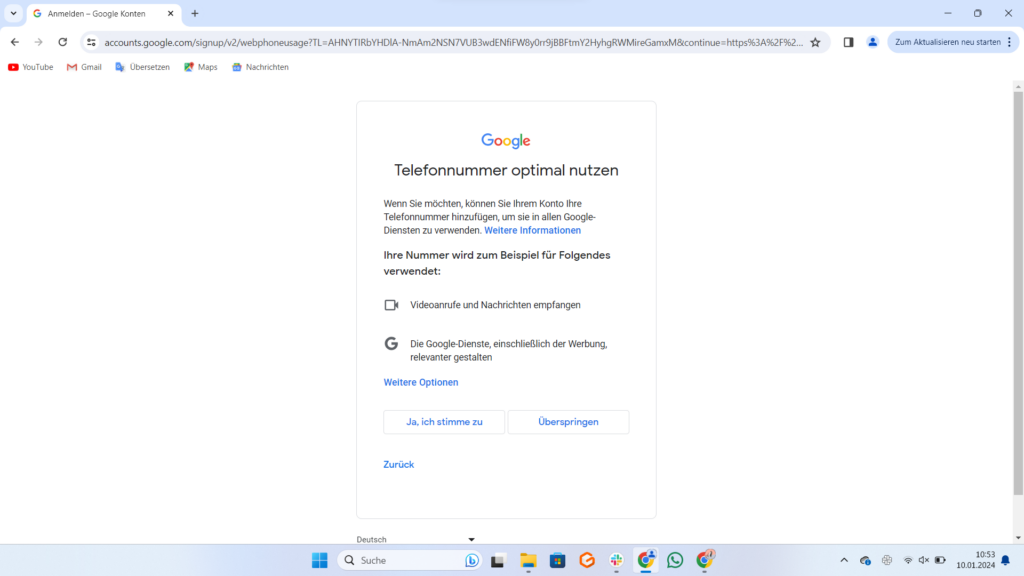View site information icon in address bar

pos(91,42)
